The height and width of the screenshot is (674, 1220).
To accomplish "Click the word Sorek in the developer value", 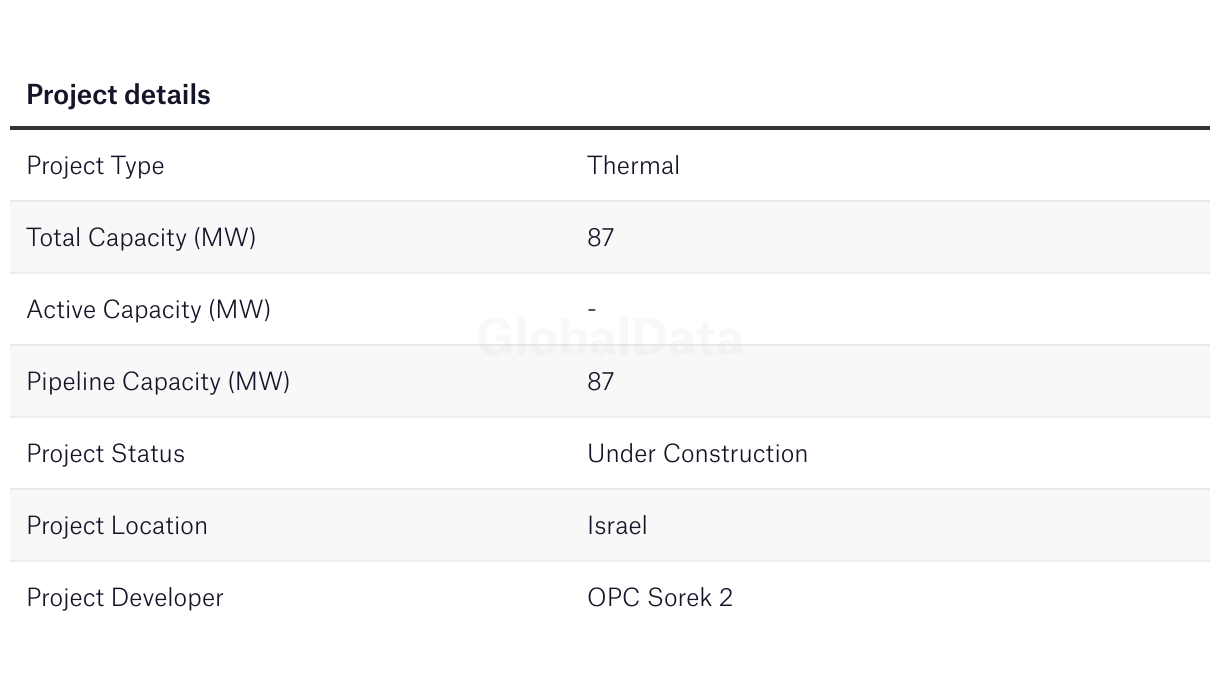I will pos(679,598).
